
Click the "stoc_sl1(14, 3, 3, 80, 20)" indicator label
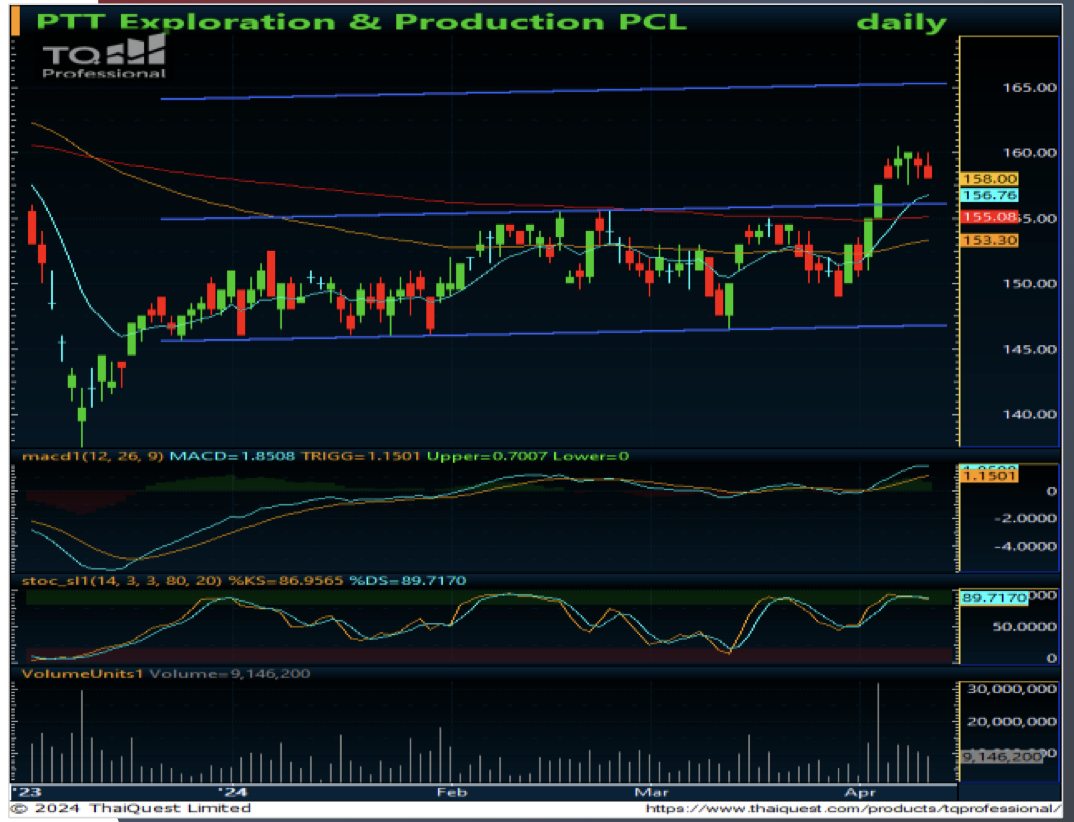122,581
